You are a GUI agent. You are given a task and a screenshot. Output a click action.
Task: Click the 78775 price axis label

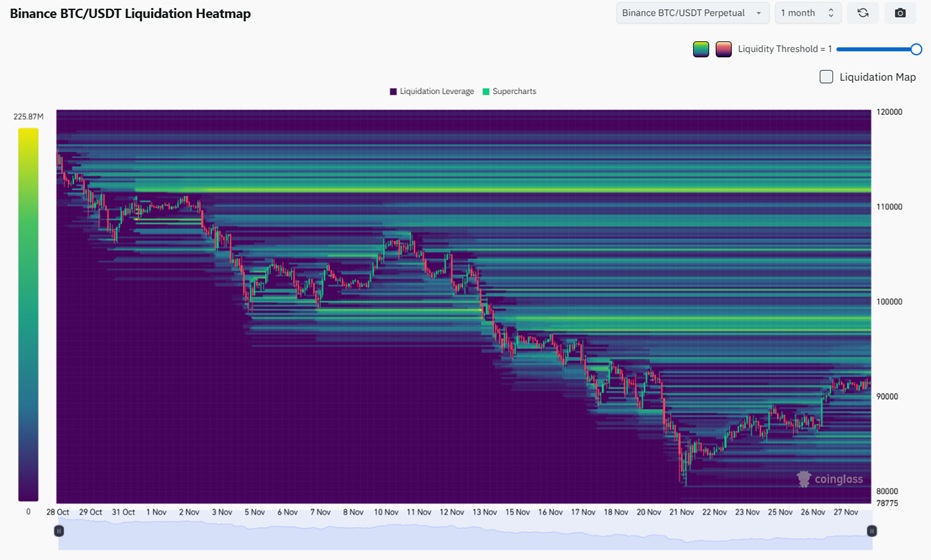coord(887,503)
